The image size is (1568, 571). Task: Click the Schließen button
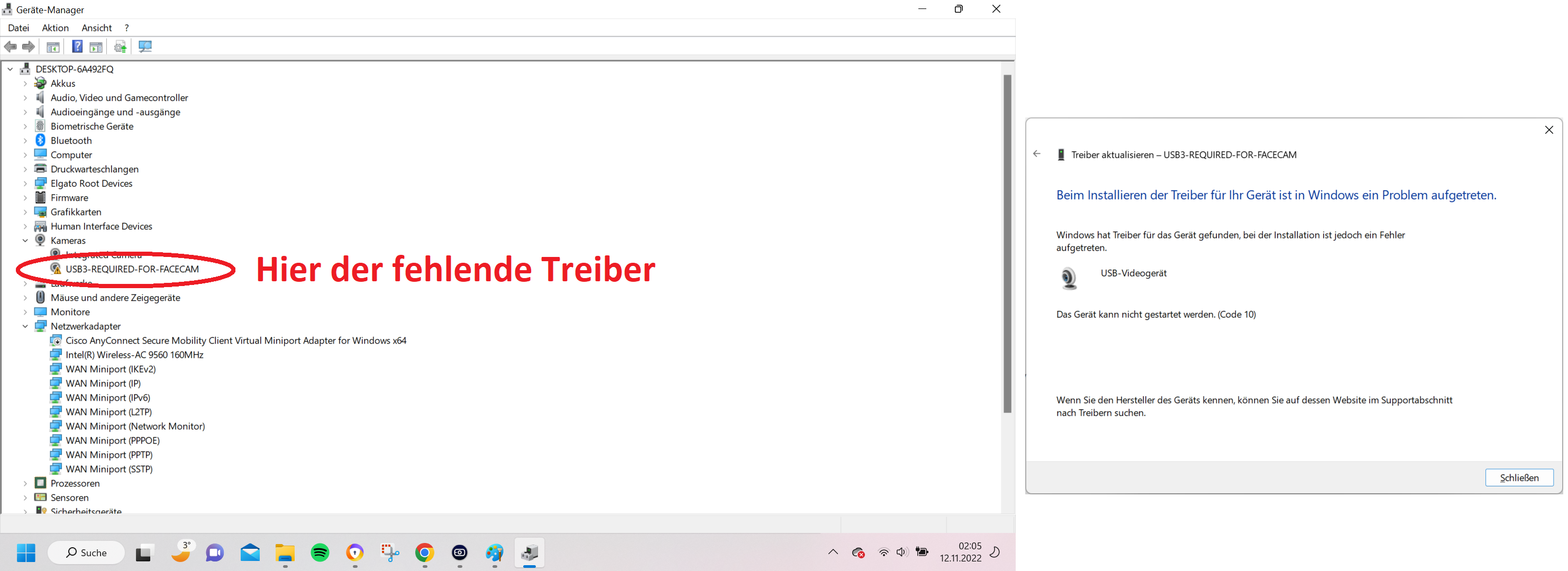pos(1518,477)
